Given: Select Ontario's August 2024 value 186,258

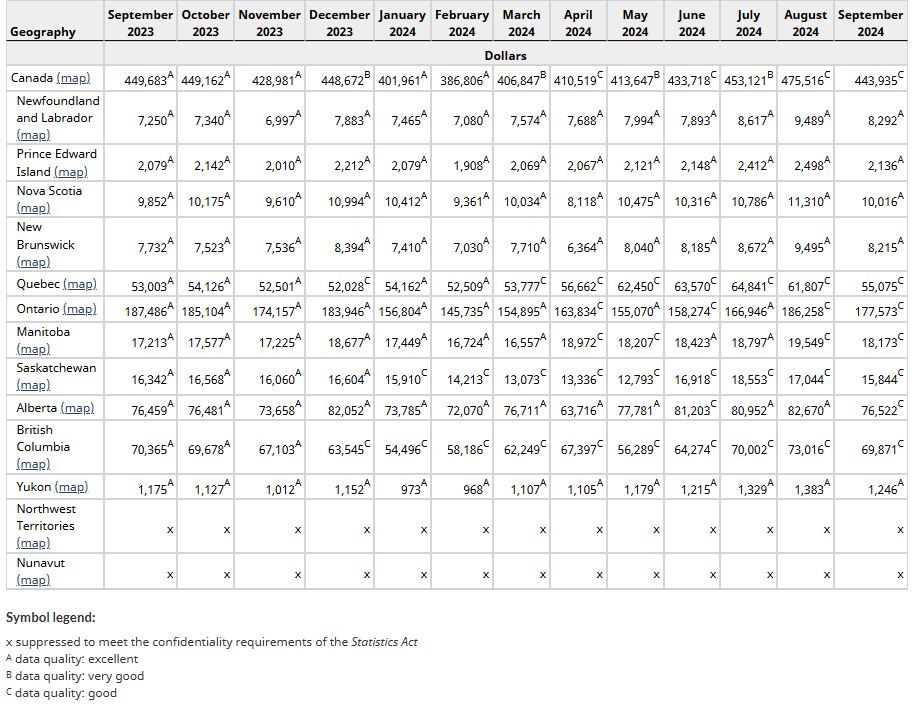Looking at the screenshot, I should click(803, 310).
